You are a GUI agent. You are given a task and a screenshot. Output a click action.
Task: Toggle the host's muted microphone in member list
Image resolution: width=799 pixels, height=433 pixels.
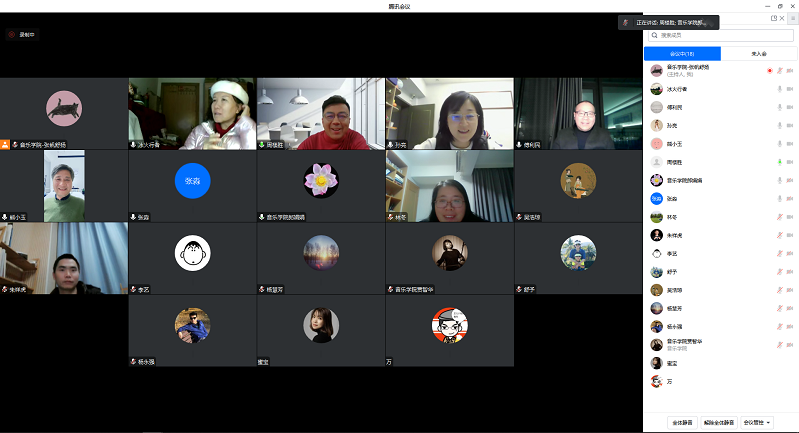(x=780, y=71)
